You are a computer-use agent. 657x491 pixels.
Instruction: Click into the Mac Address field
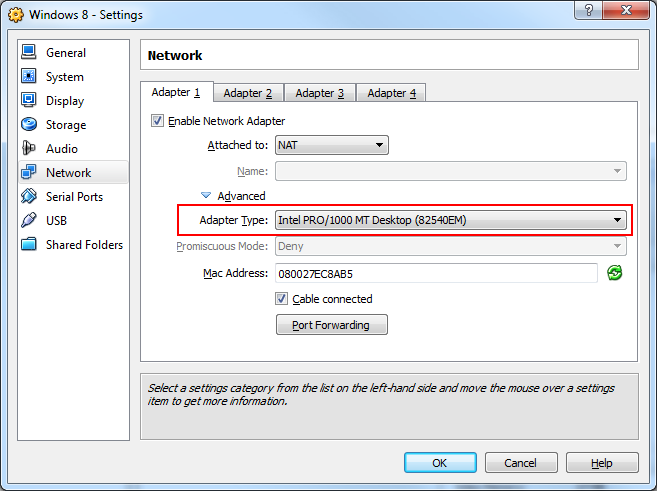(435, 273)
